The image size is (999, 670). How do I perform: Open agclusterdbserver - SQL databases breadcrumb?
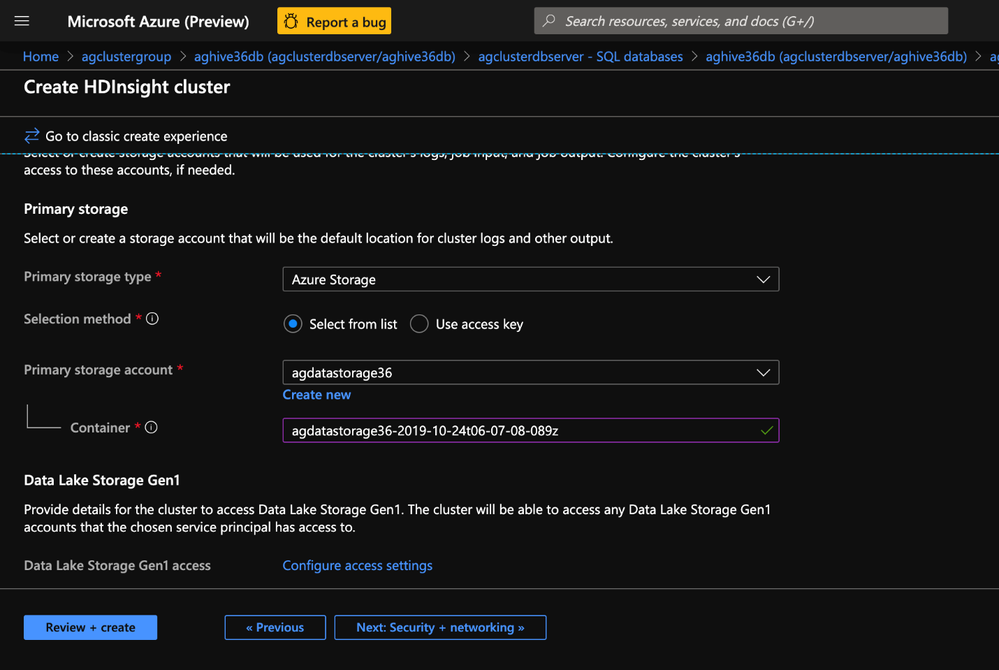[x=580, y=57]
